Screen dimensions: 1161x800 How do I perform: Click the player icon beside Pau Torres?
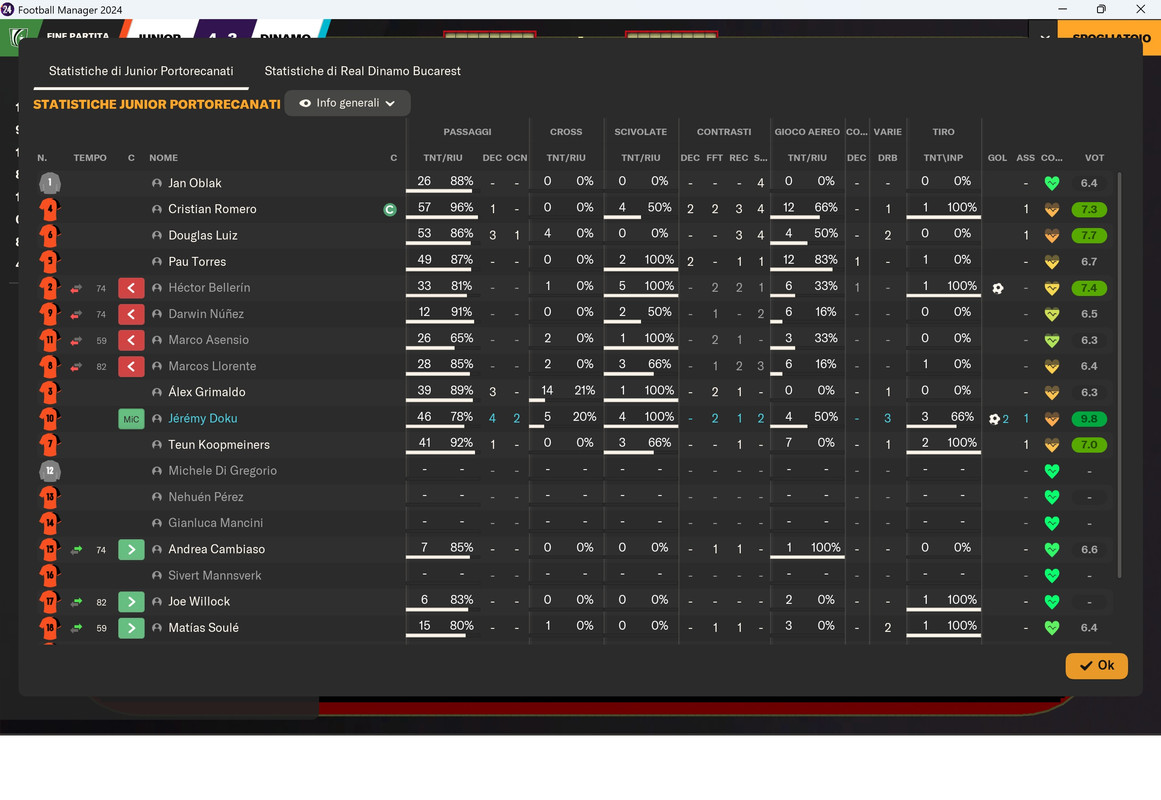click(x=156, y=261)
